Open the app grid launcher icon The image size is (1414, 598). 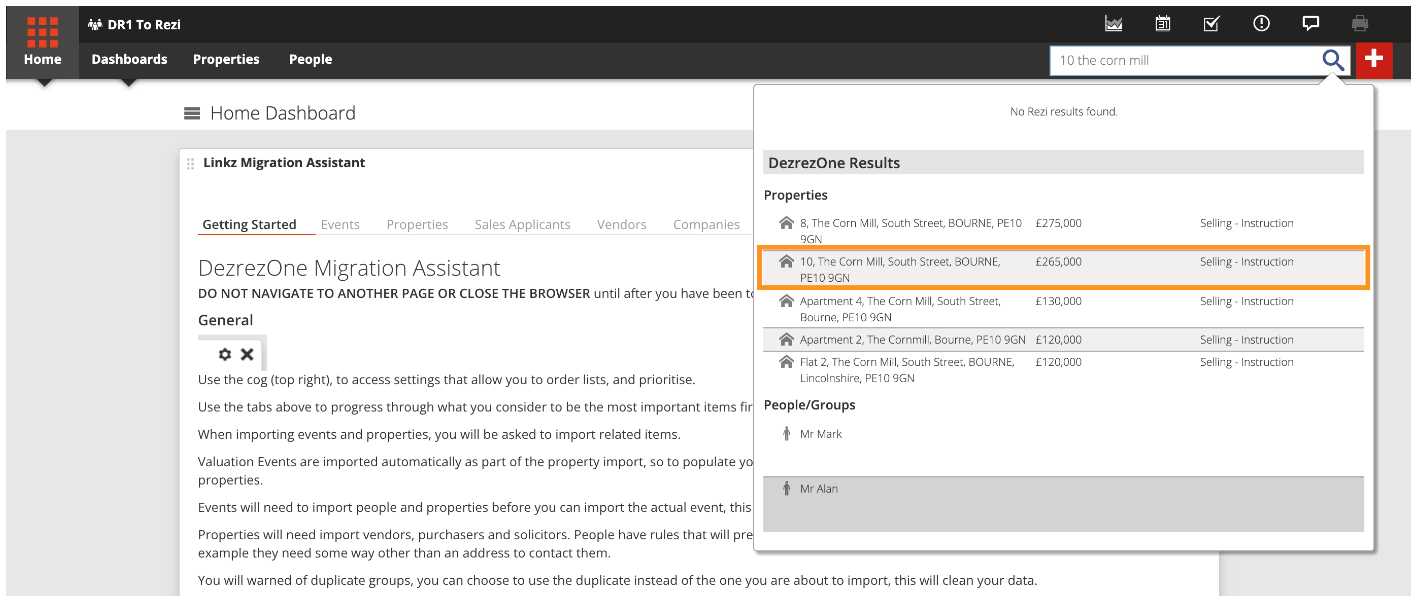[42, 31]
